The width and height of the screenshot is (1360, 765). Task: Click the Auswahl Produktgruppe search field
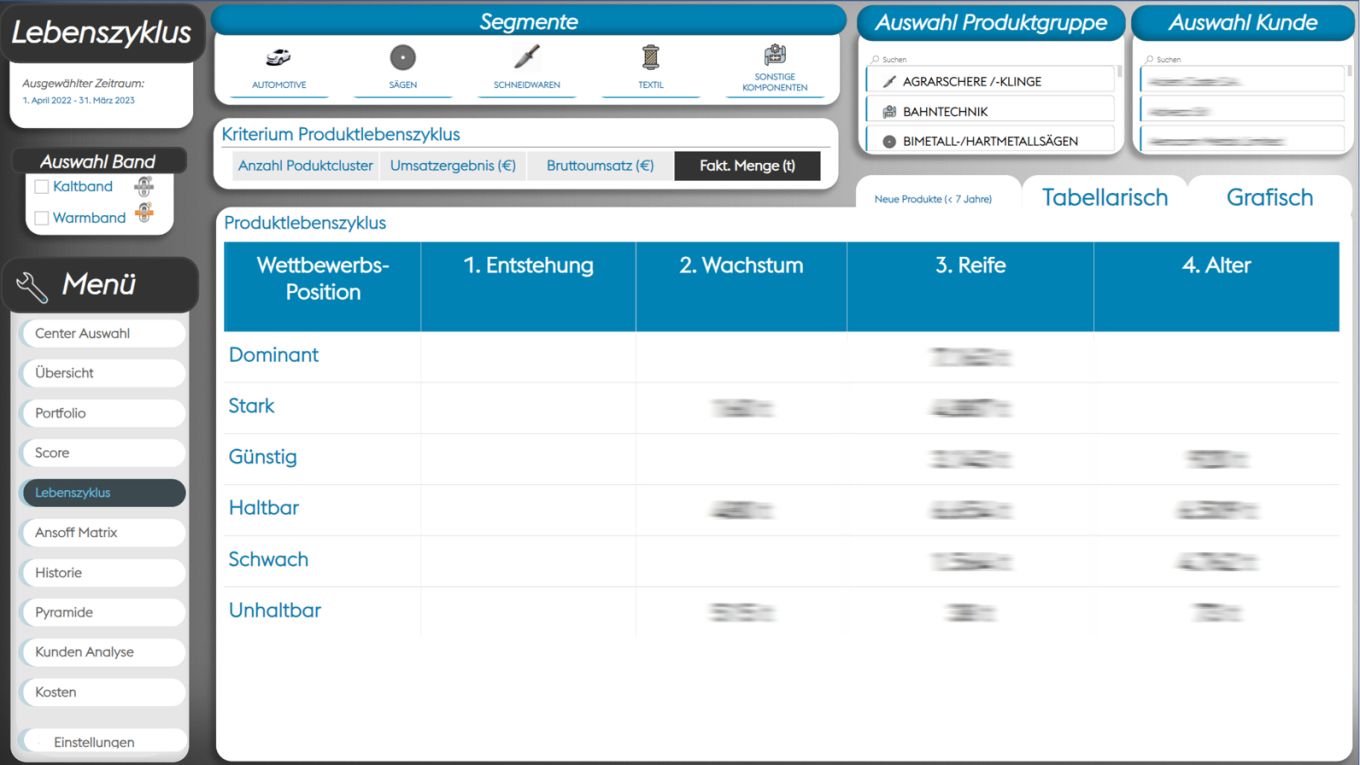pos(990,59)
